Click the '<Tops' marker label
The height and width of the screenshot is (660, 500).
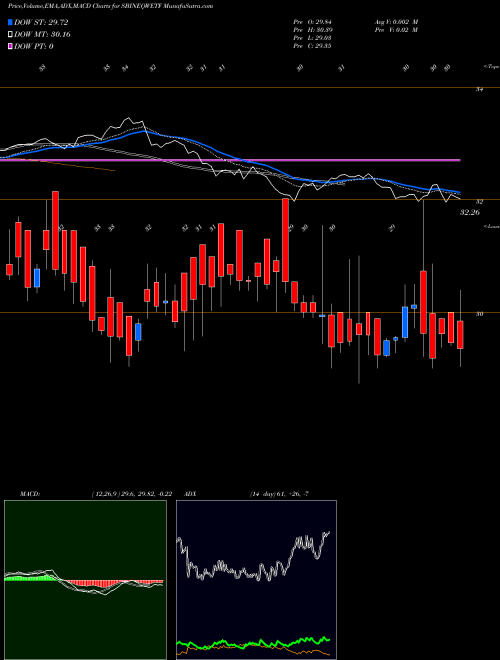[x=491, y=67]
